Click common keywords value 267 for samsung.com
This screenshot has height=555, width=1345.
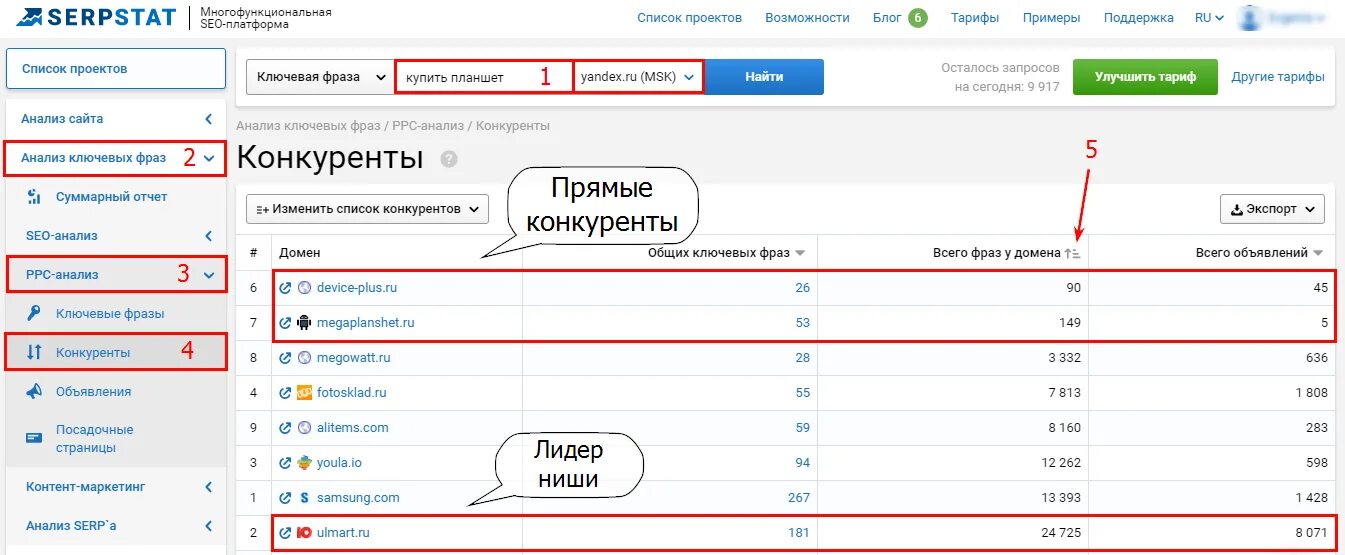798,498
